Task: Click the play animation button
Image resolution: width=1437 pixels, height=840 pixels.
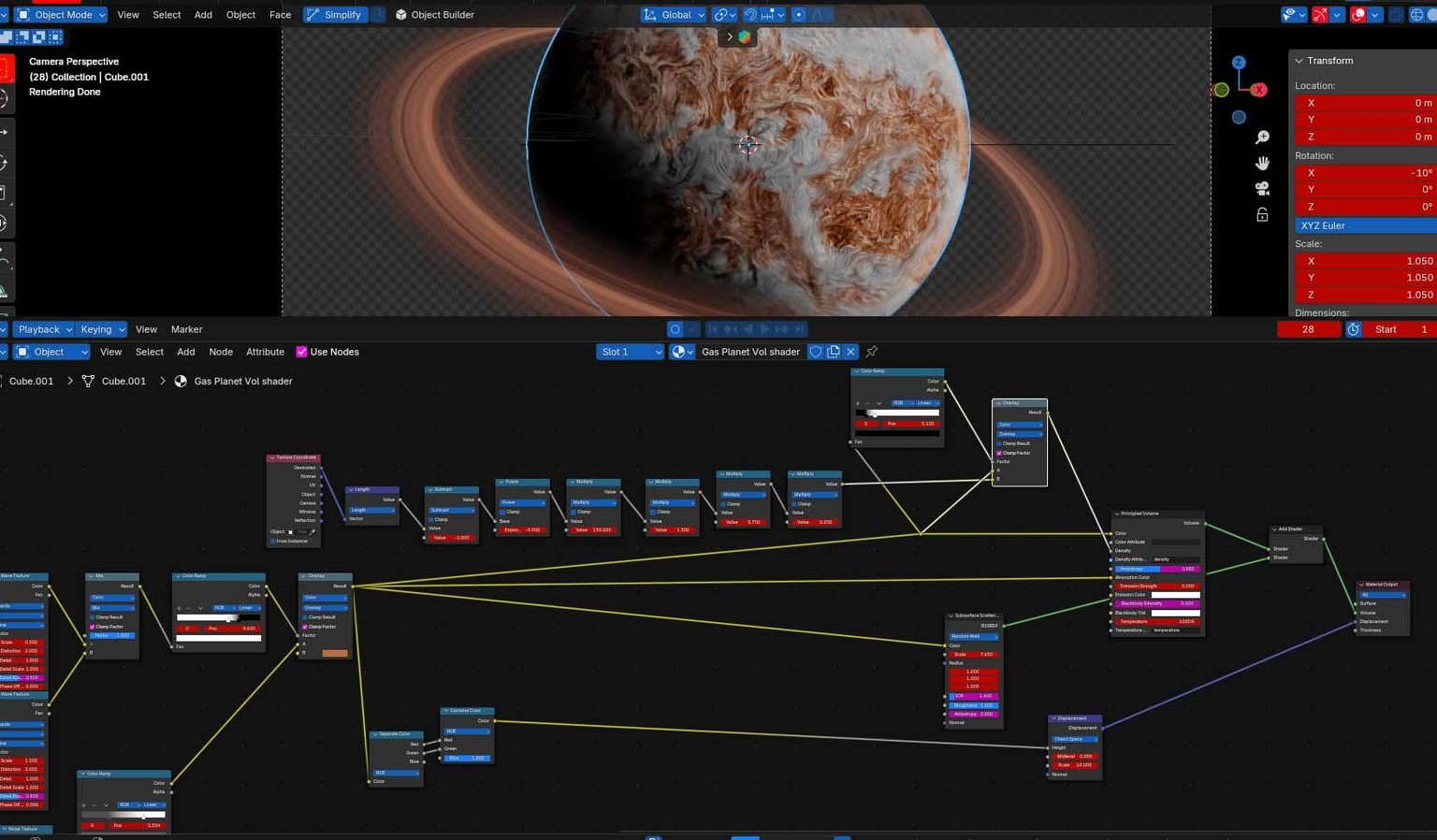Action: (x=764, y=329)
